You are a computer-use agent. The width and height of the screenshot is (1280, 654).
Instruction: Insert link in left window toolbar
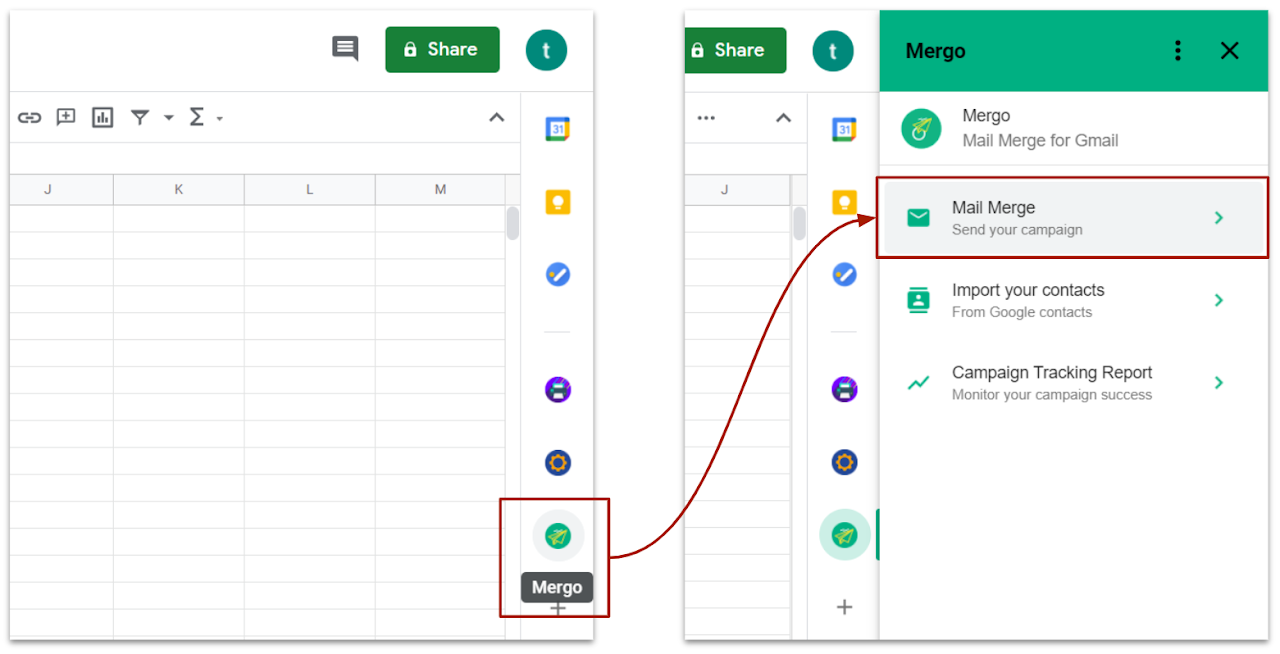tap(30, 118)
